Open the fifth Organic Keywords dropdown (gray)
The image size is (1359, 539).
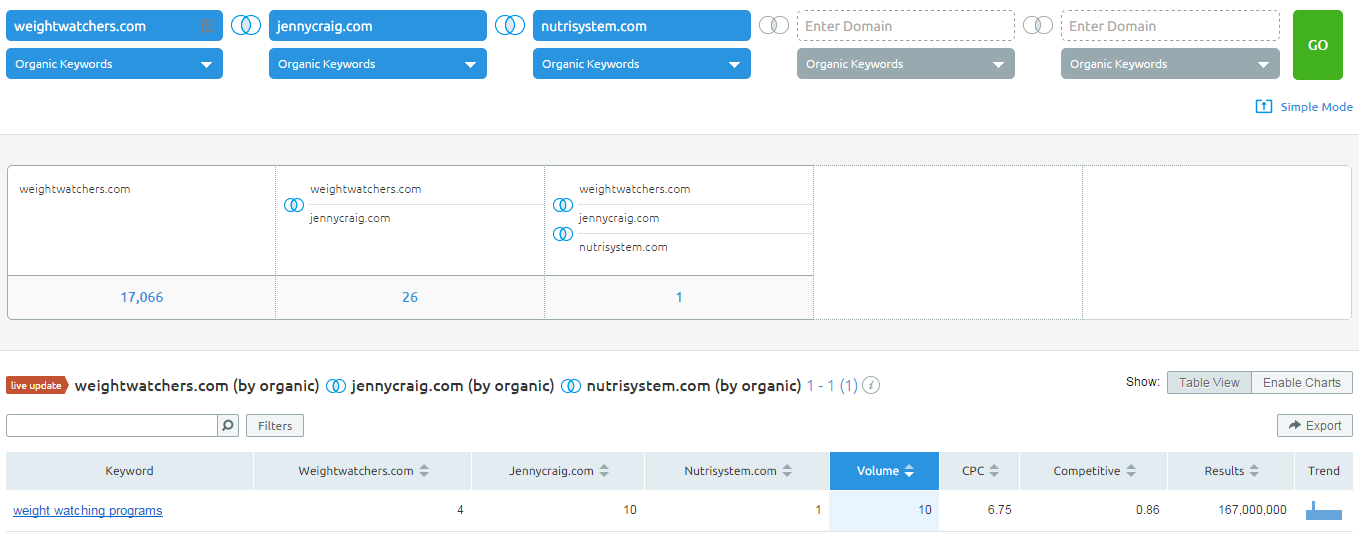click(1170, 64)
